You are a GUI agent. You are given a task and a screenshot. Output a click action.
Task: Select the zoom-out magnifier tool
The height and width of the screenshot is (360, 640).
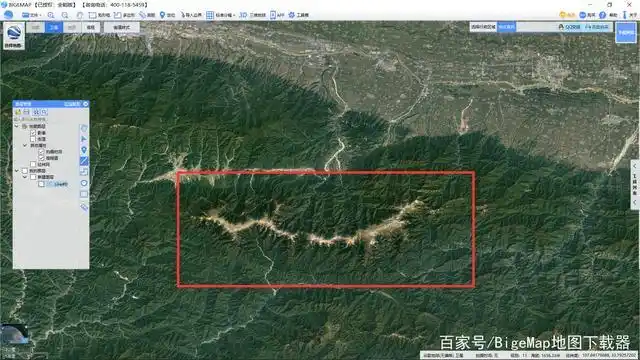[65, 15]
